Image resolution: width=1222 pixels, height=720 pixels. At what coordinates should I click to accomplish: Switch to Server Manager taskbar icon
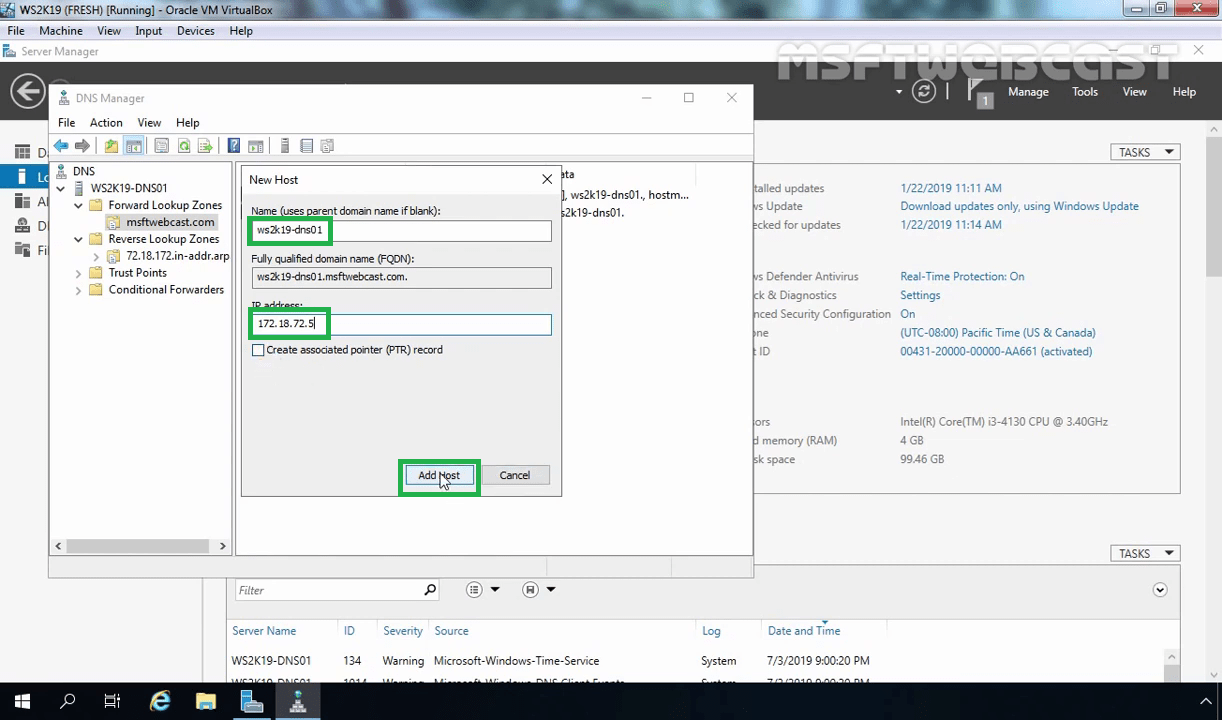tap(251, 702)
